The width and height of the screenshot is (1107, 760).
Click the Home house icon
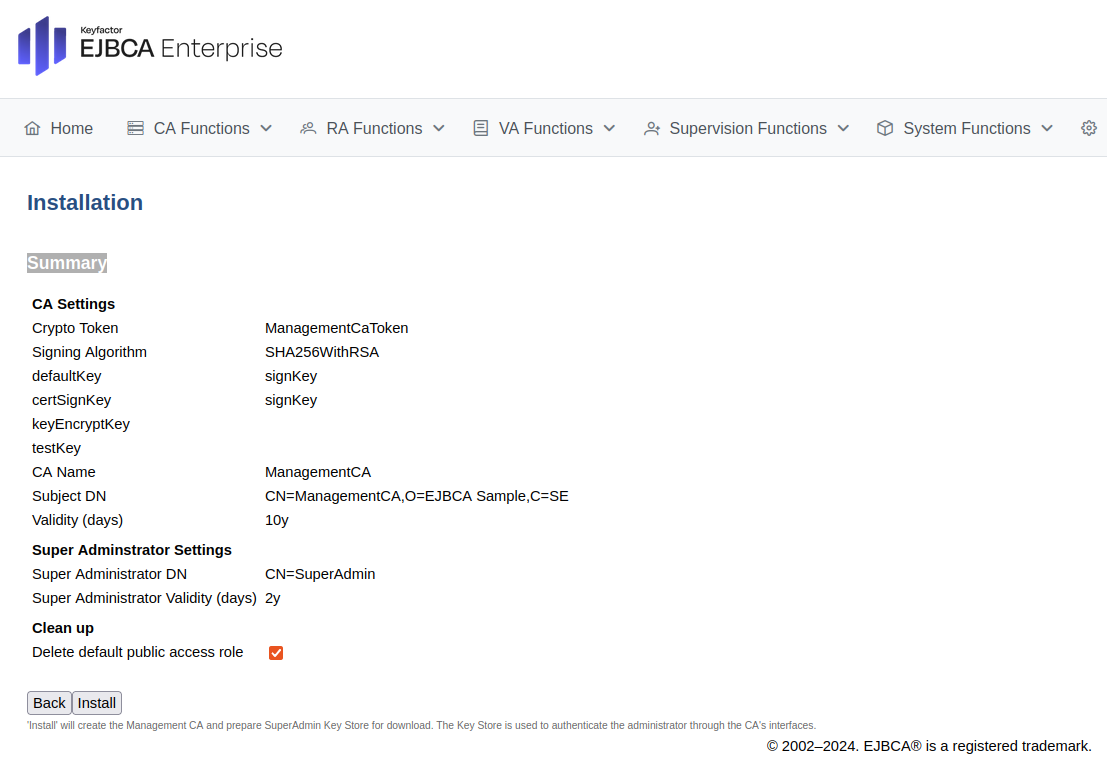click(33, 128)
